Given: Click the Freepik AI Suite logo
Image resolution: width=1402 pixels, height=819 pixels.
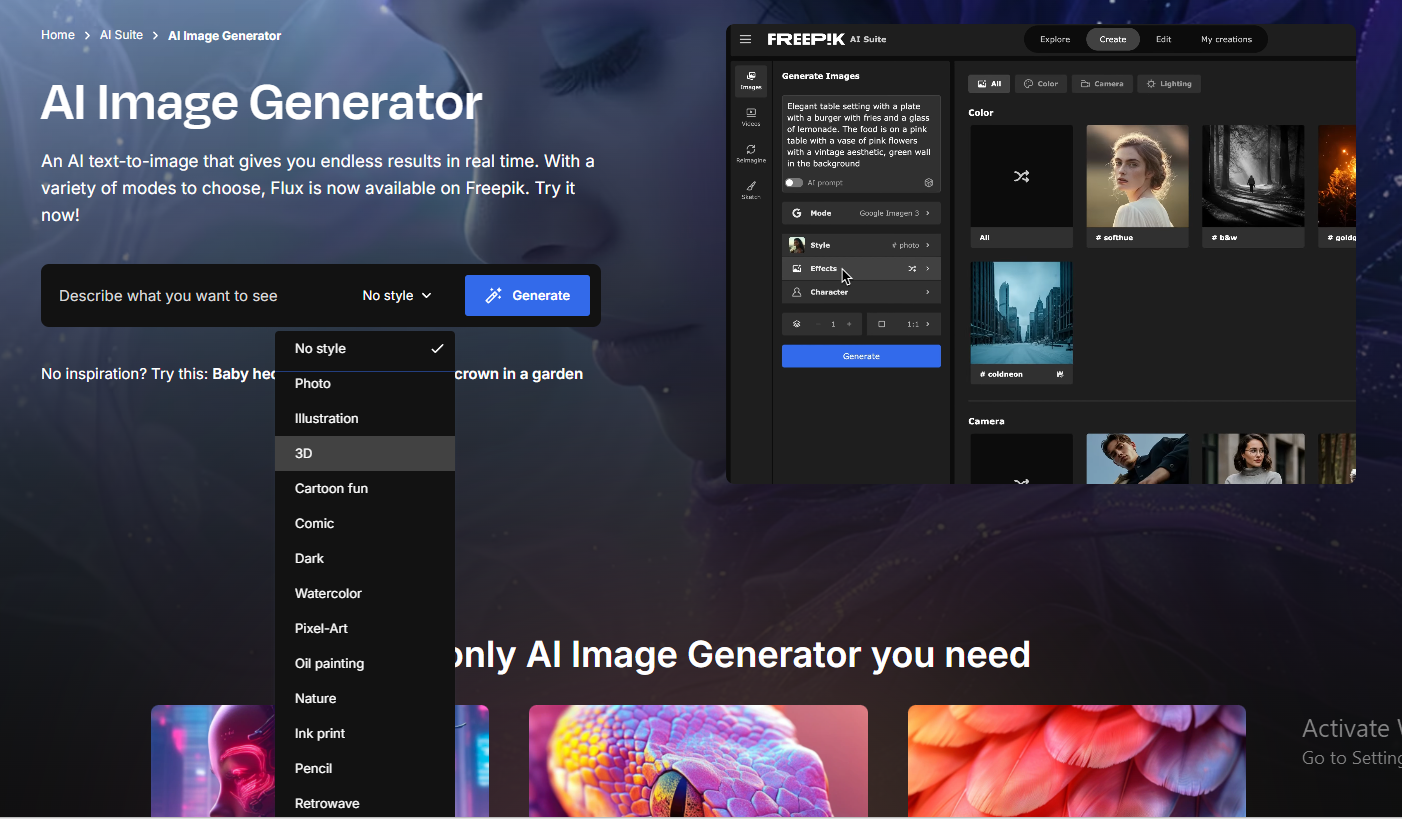Looking at the screenshot, I should (x=826, y=39).
